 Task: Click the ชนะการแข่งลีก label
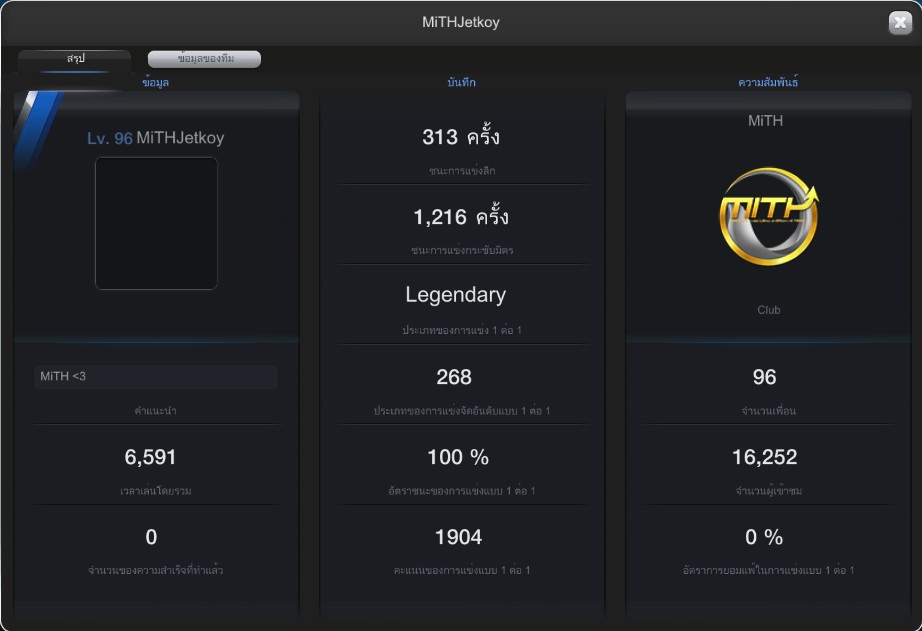click(462, 171)
